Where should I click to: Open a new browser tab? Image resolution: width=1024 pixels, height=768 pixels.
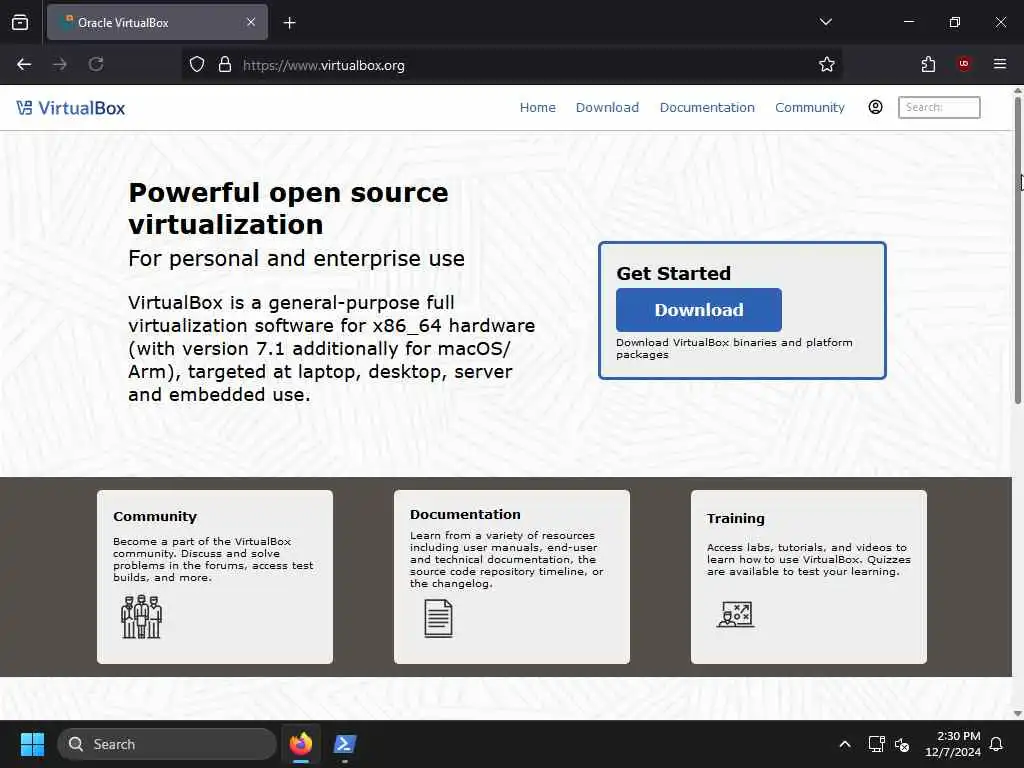click(290, 23)
